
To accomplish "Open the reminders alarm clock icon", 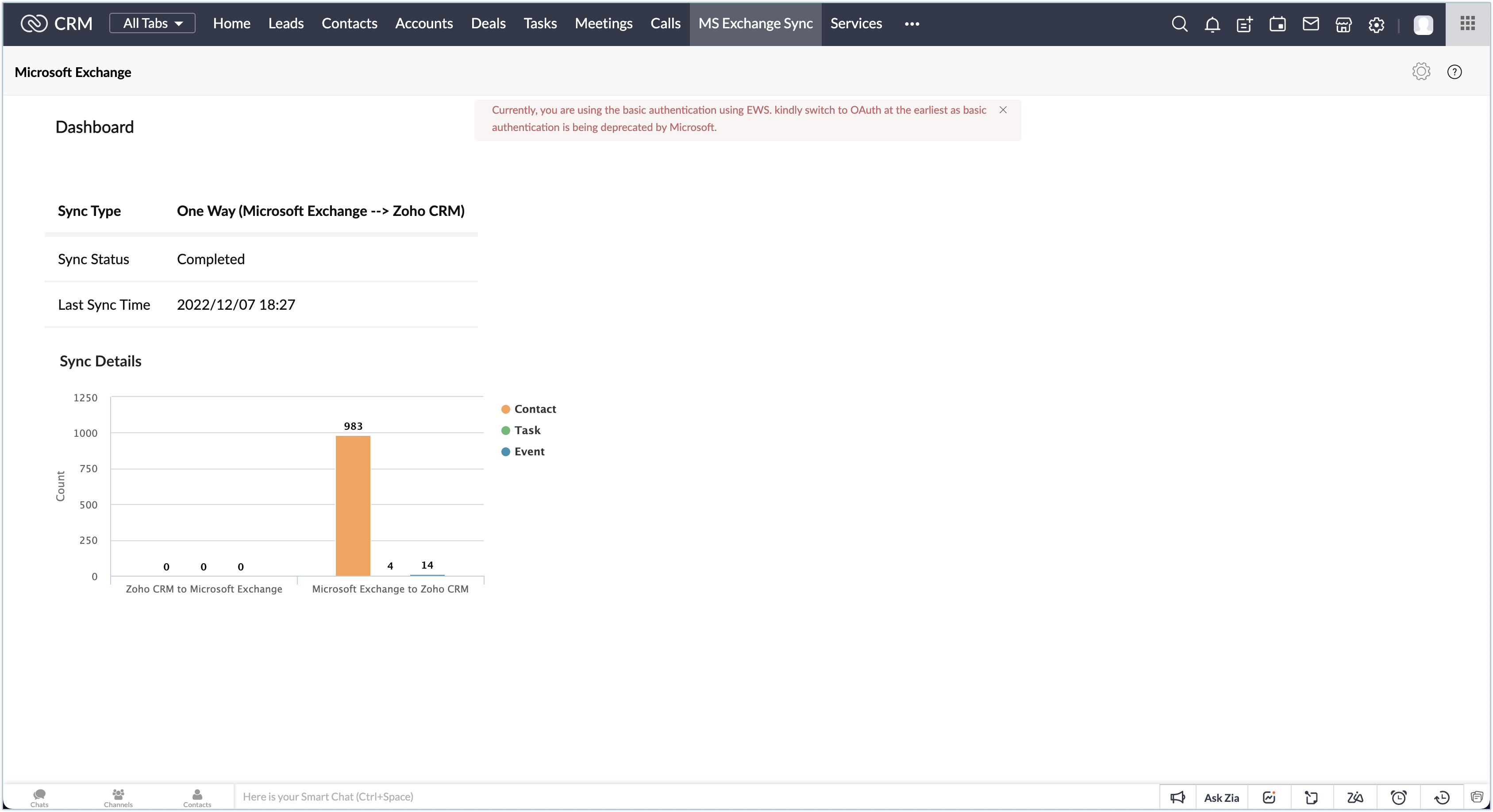I will (x=1399, y=797).
